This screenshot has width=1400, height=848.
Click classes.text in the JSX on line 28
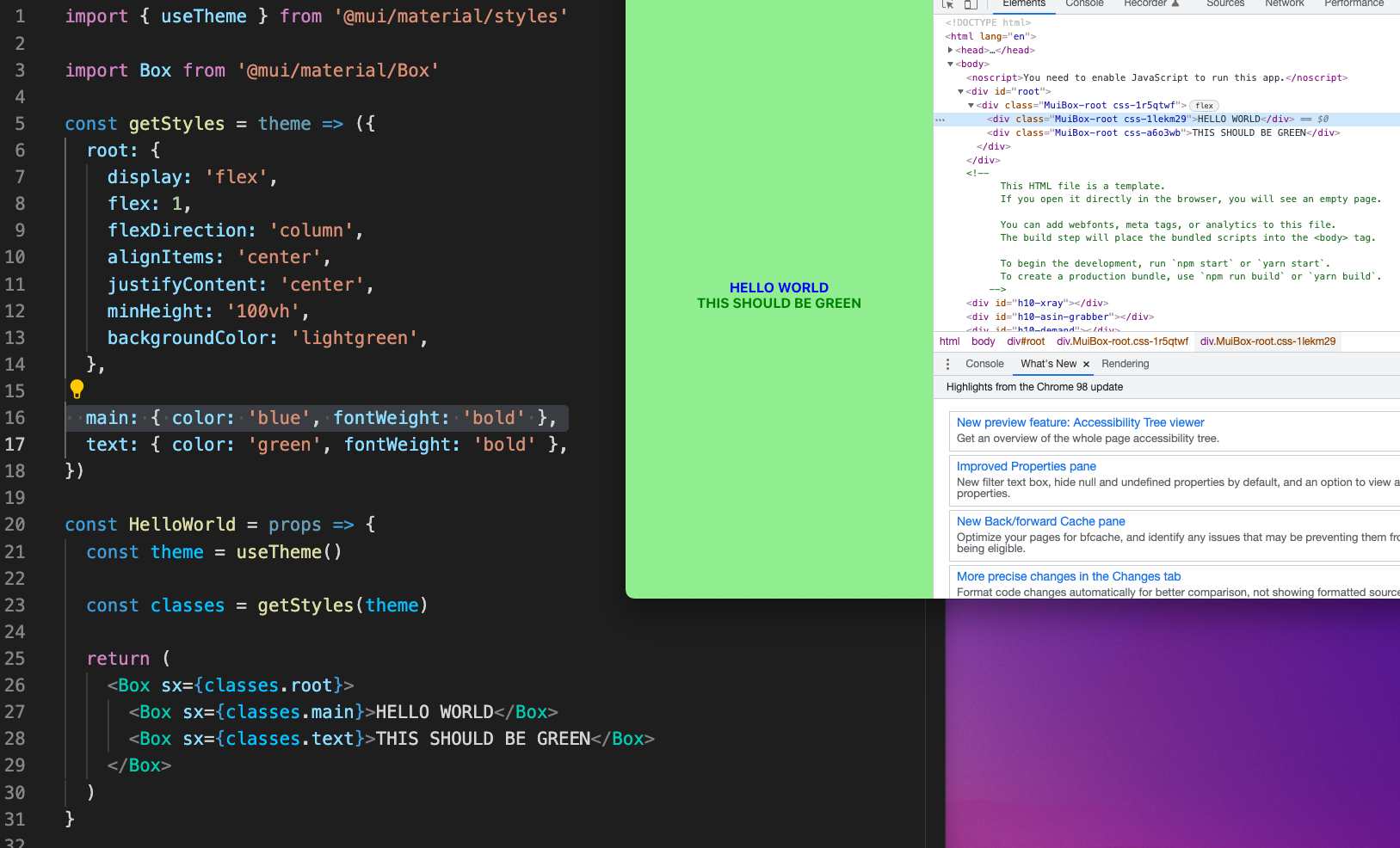290,739
